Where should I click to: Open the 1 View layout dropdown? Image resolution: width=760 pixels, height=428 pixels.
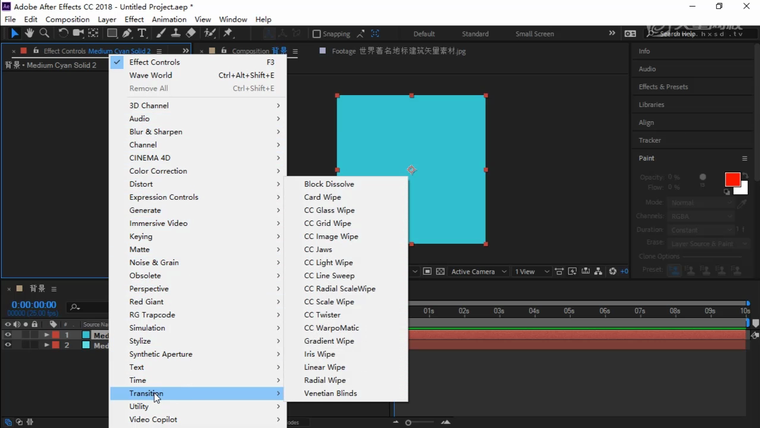(x=528, y=271)
